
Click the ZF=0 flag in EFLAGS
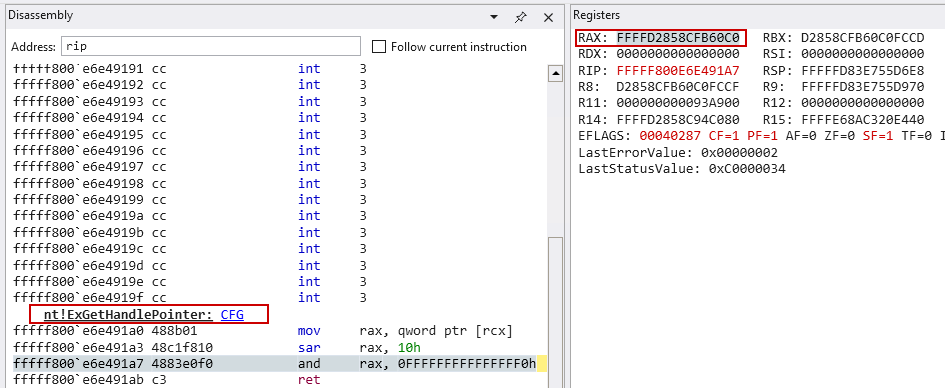[840, 136]
